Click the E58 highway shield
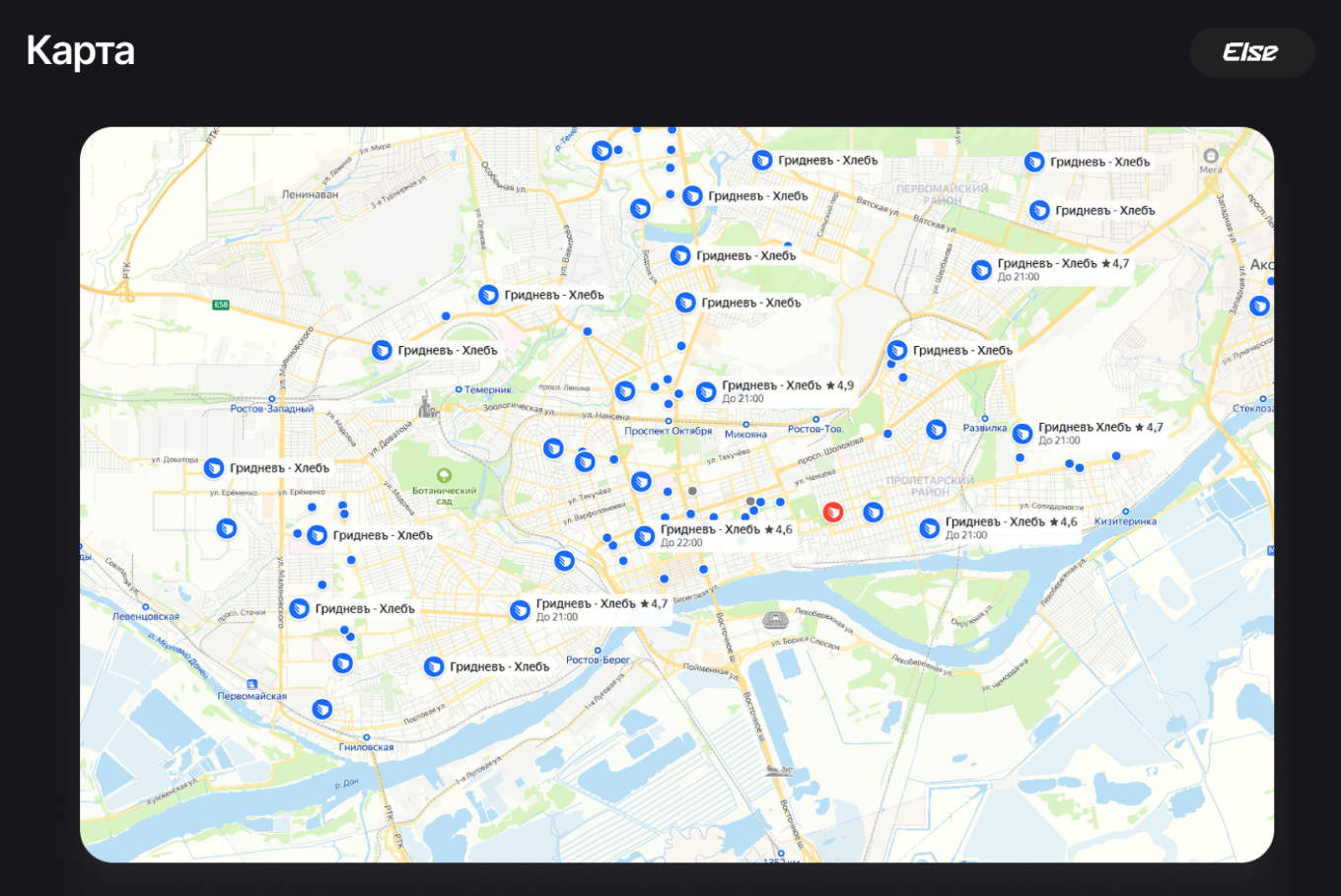 tap(221, 305)
